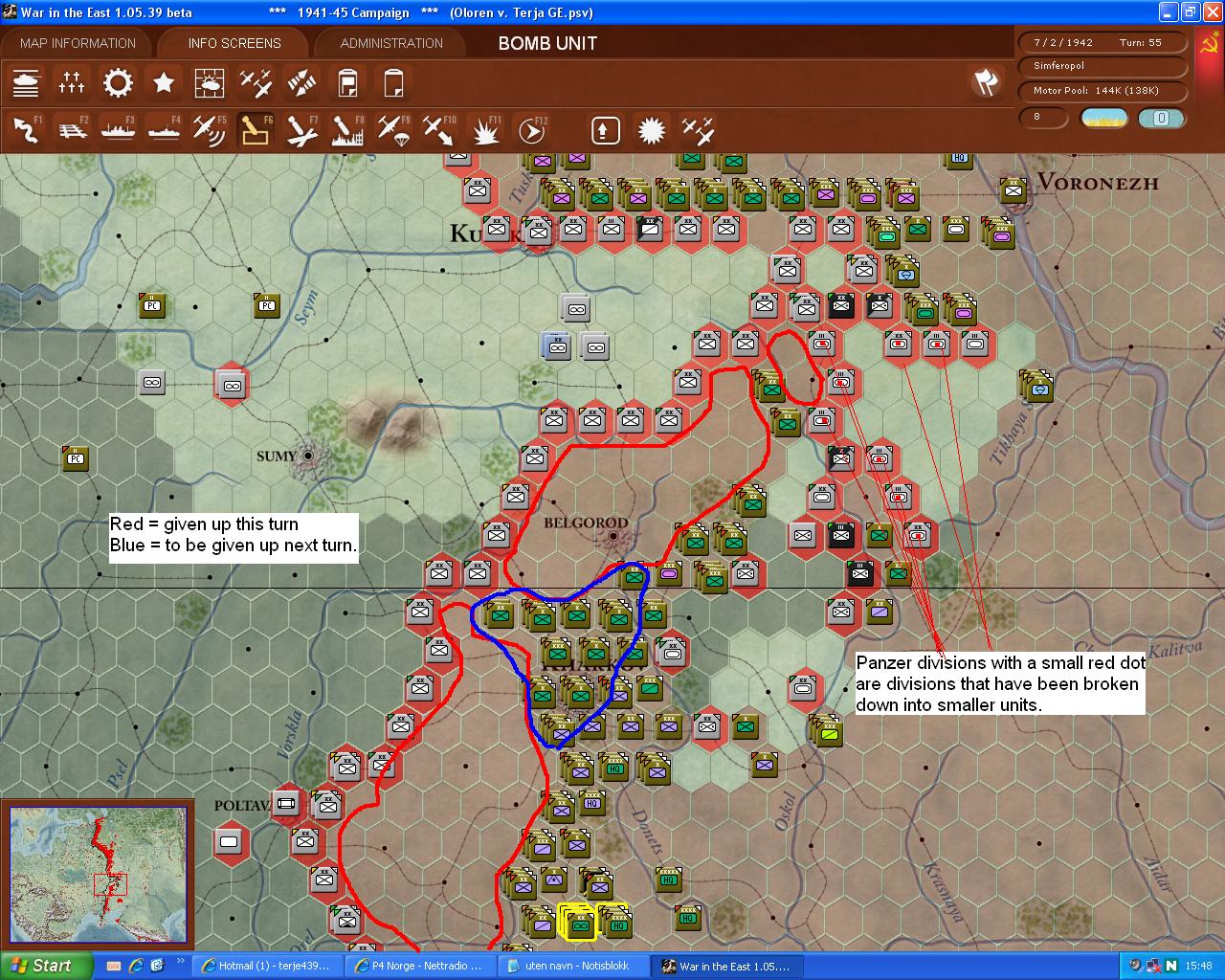Click the boxed up-arrow toolbar icon
Viewport: 1225px width, 980px height.
coord(605,130)
